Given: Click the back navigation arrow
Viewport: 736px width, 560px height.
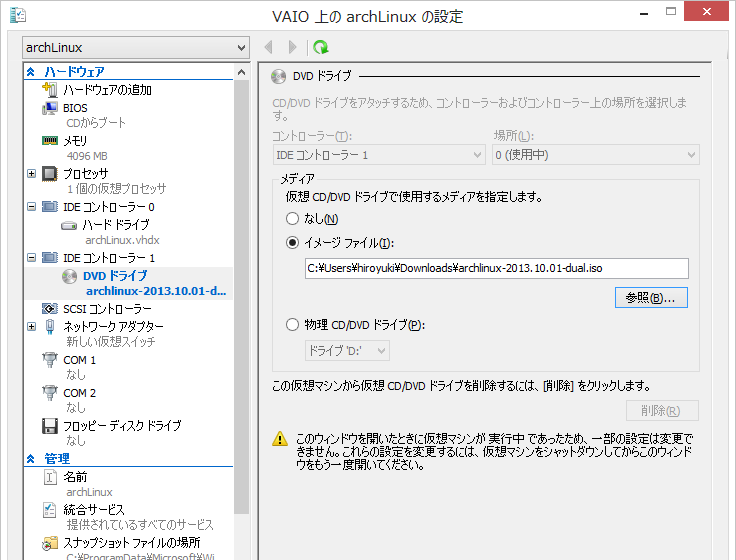Looking at the screenshot, I should (x=269, y=47).
